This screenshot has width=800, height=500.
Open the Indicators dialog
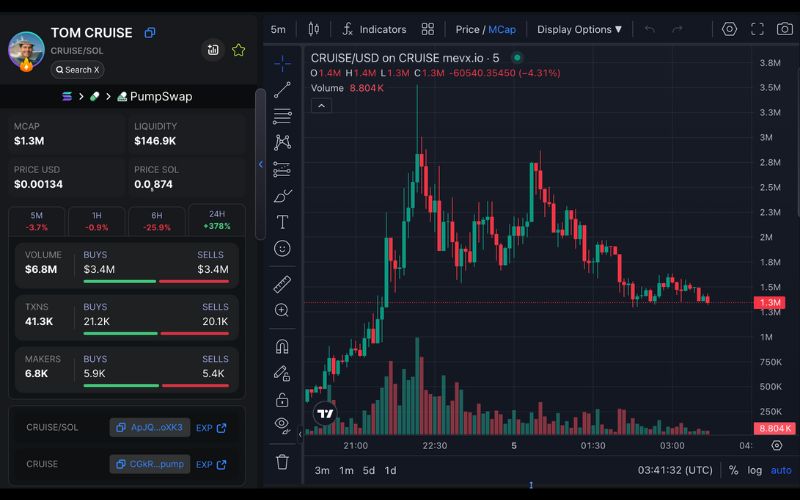pos(374,30)
